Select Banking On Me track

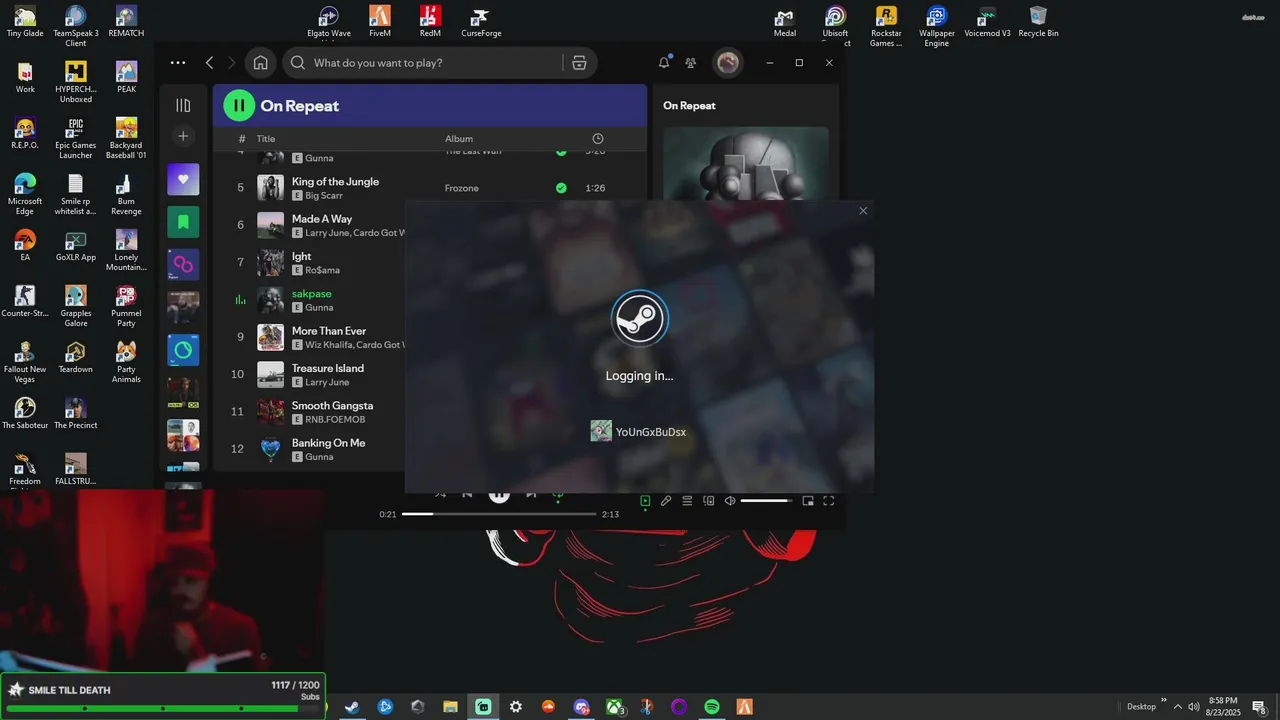[328, 442]
